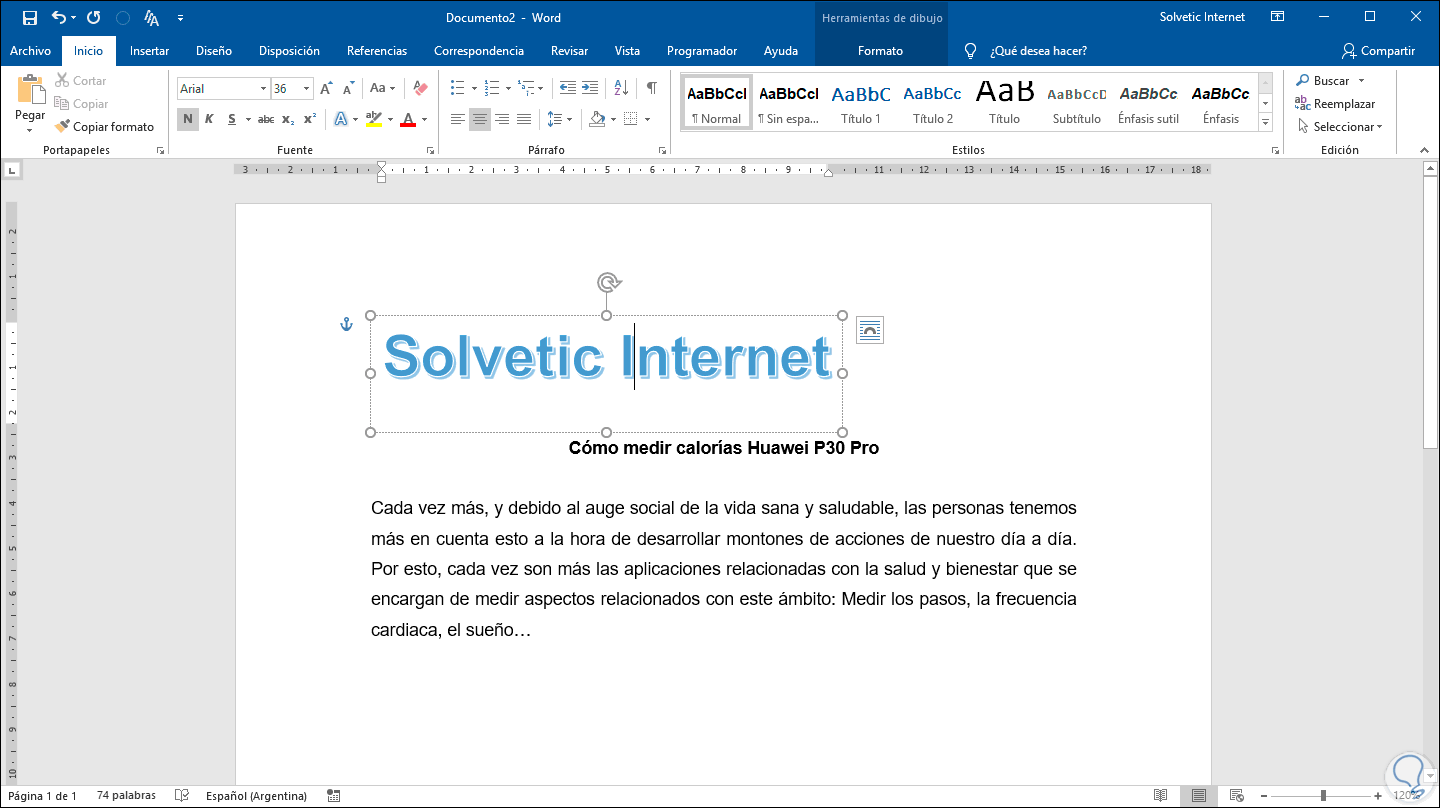Open the Referencias tab
Image resolution: width=1440 pixels, height=808 pixels.
tap(377, 51)
